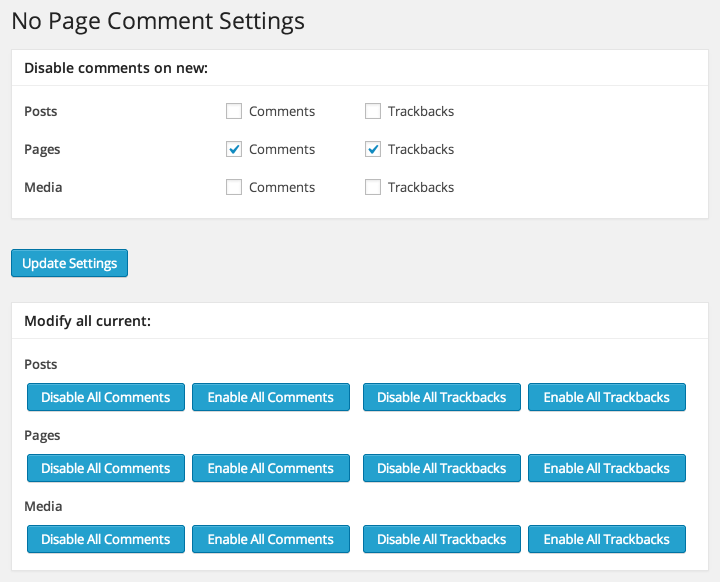Enable Comments checkbox for new Posts
720x582 pixels.
pos(234,111)
